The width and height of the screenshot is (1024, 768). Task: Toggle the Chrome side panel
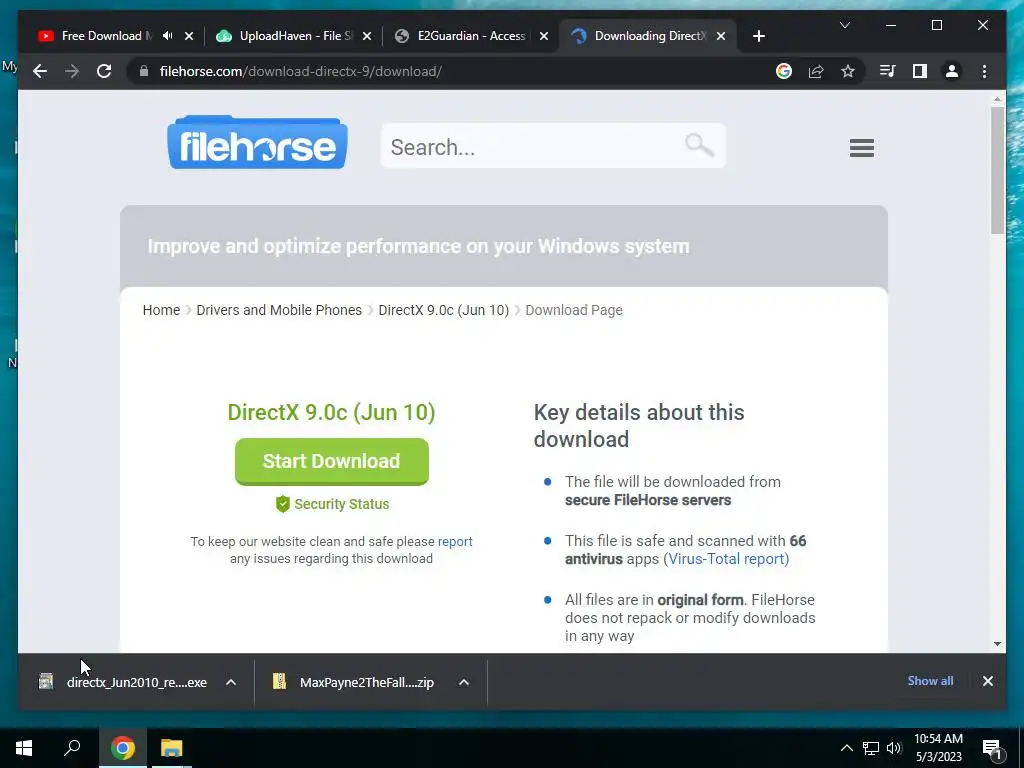click(x=920, y=71)
